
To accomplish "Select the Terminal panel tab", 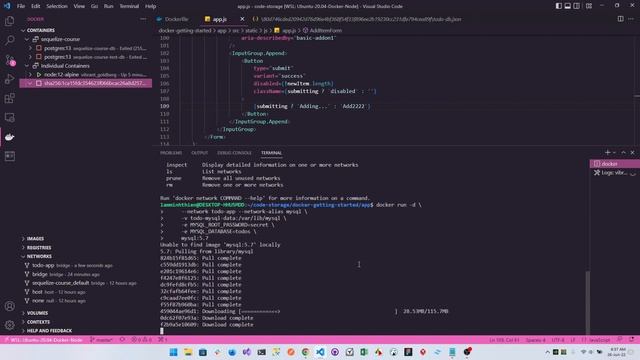I will pyautogui.click(x=271, y=153).
